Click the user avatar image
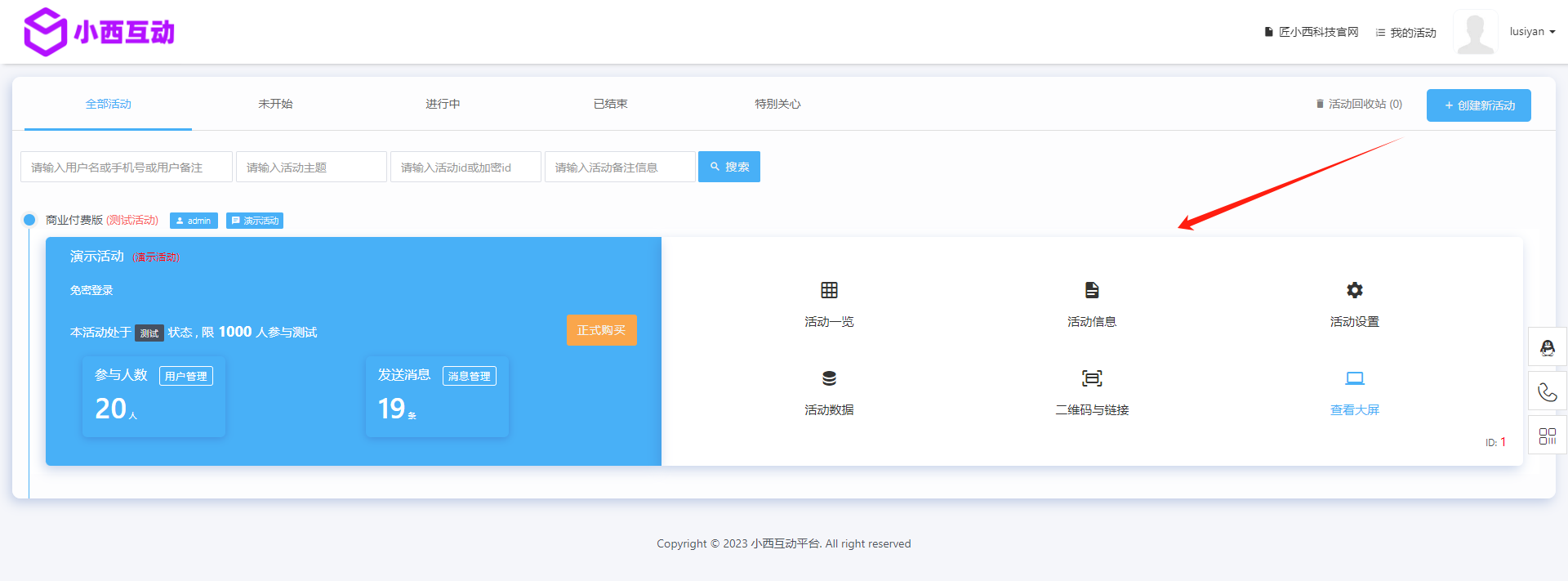This screenshot has width=1568, height=581. [1476, 33]
